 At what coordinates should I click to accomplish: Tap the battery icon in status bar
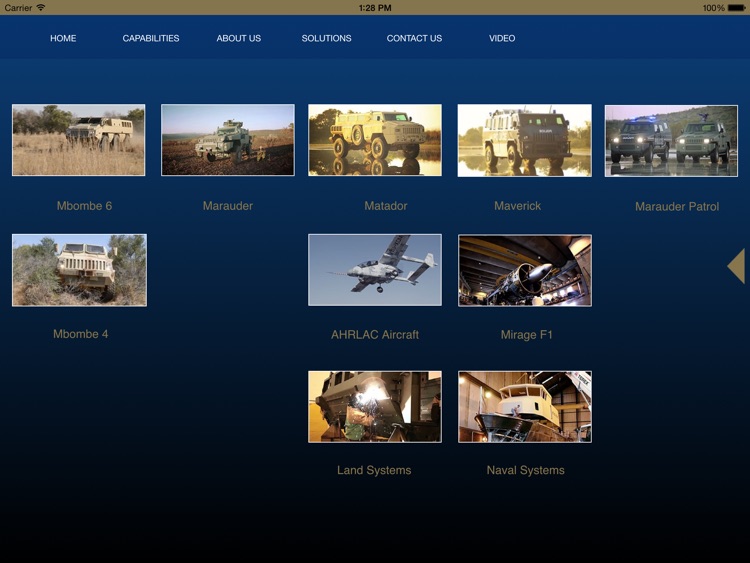point(737,8)
